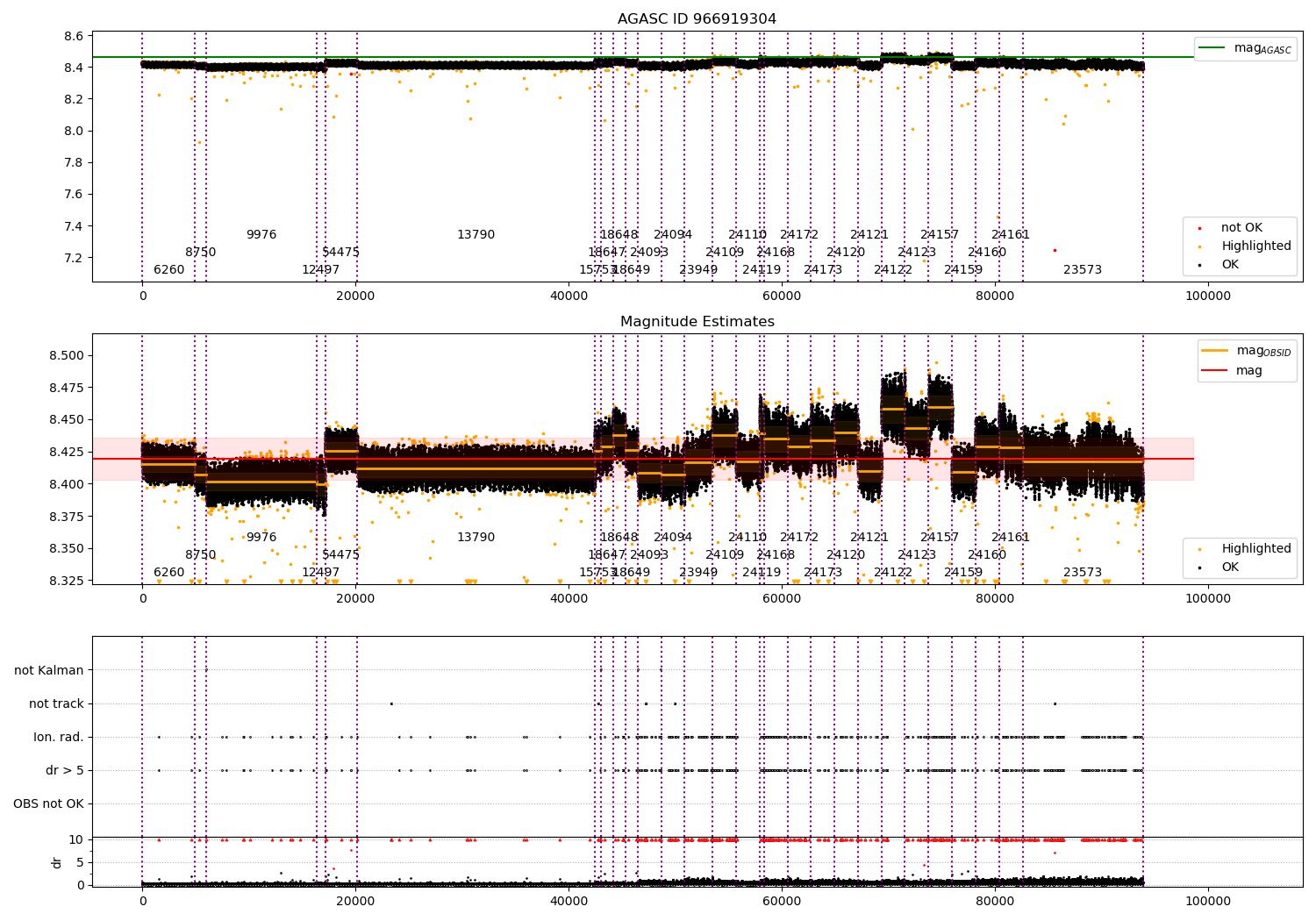Click obsid label 24172 in middle plot
This screenshot has height=921, width=1316.
click(x=799, y=538)
